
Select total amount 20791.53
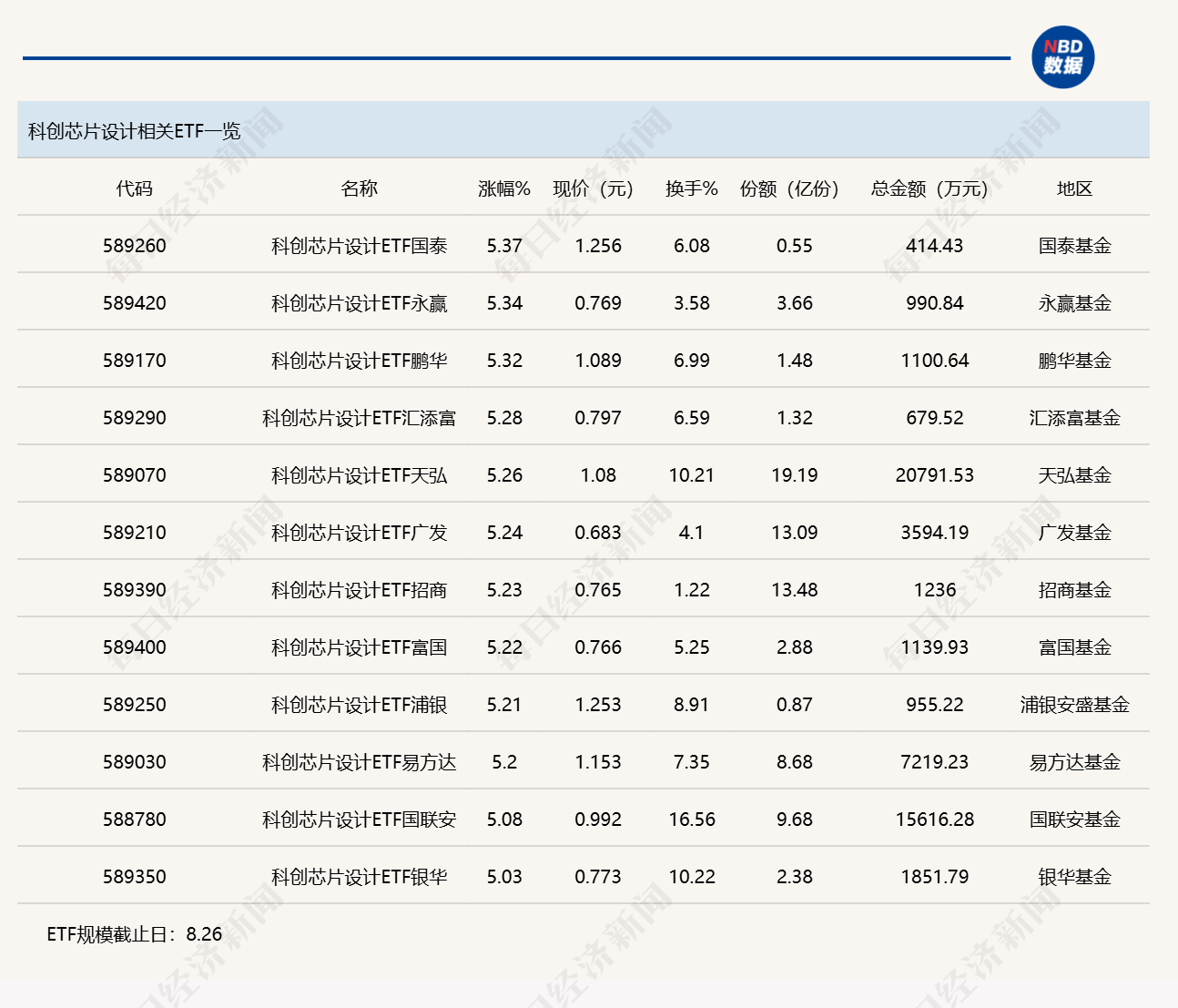935,475
